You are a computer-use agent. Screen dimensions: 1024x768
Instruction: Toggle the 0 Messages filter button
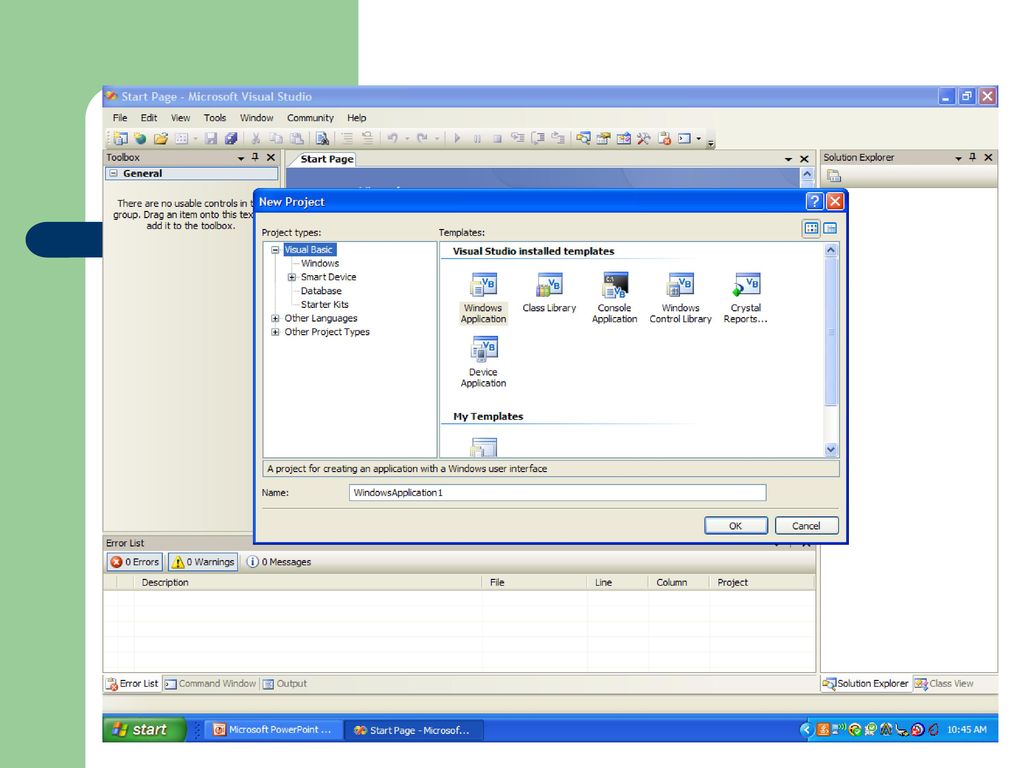click(278, 562)
